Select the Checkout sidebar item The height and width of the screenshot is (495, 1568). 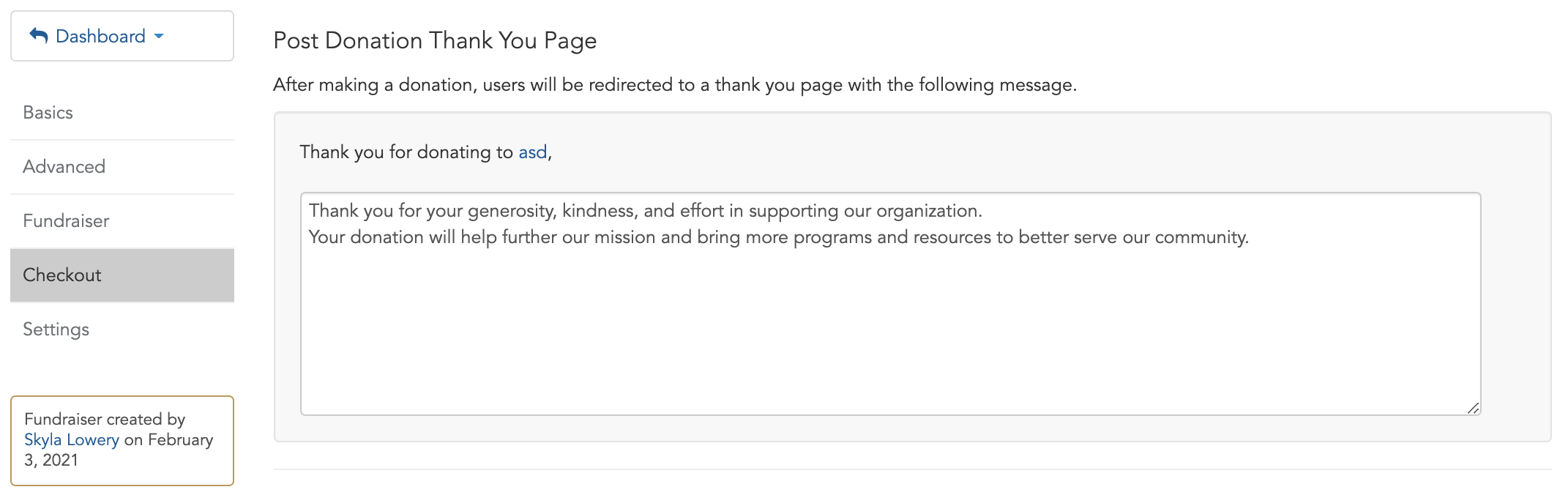pyautogui.click(x=122, y=275)
